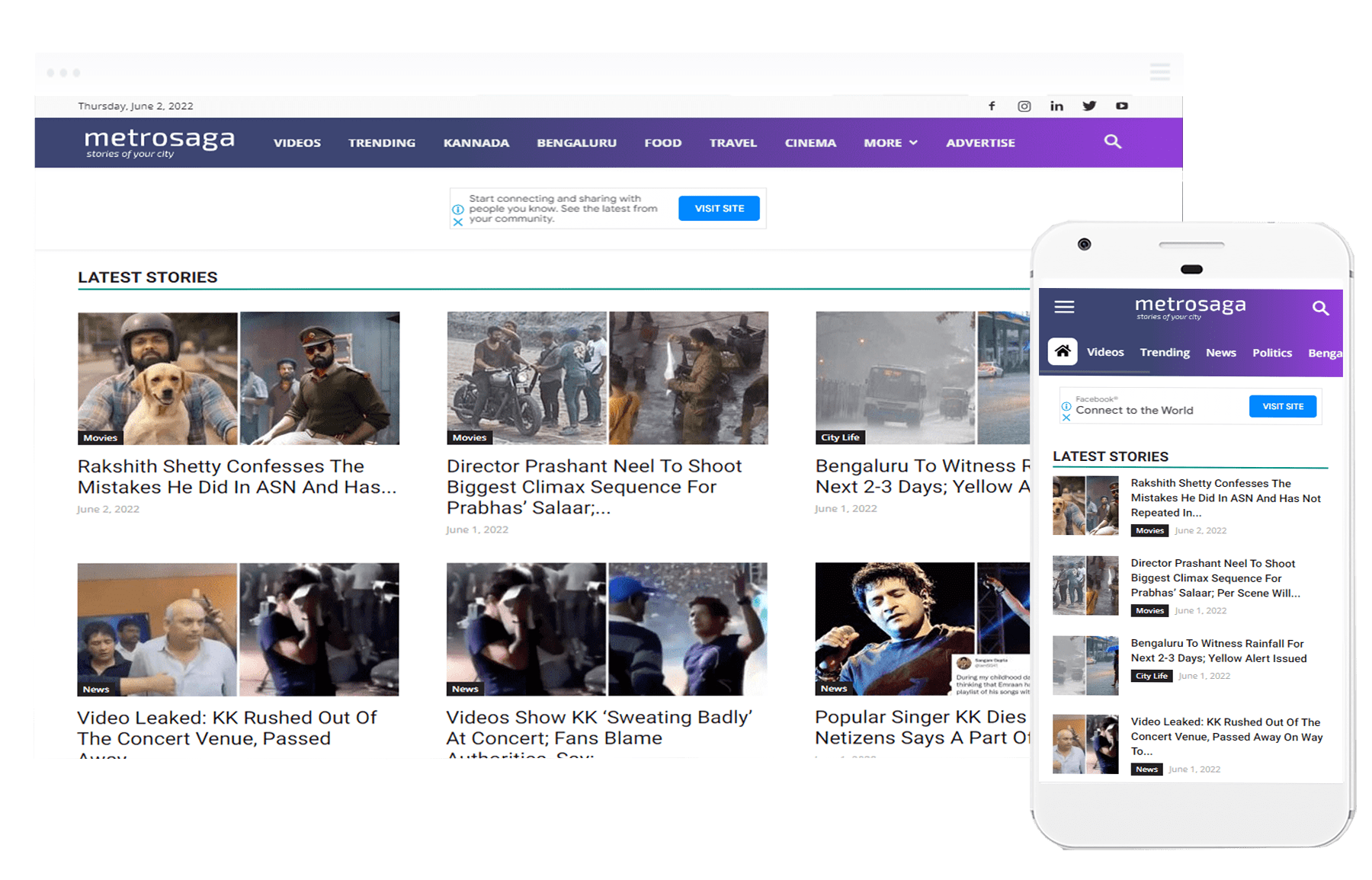The height and width of the screenshot is (880, 1372).
Task: Click the mobile search magnifier icon
Action: pyautogui.click(x=1320, y=308)
